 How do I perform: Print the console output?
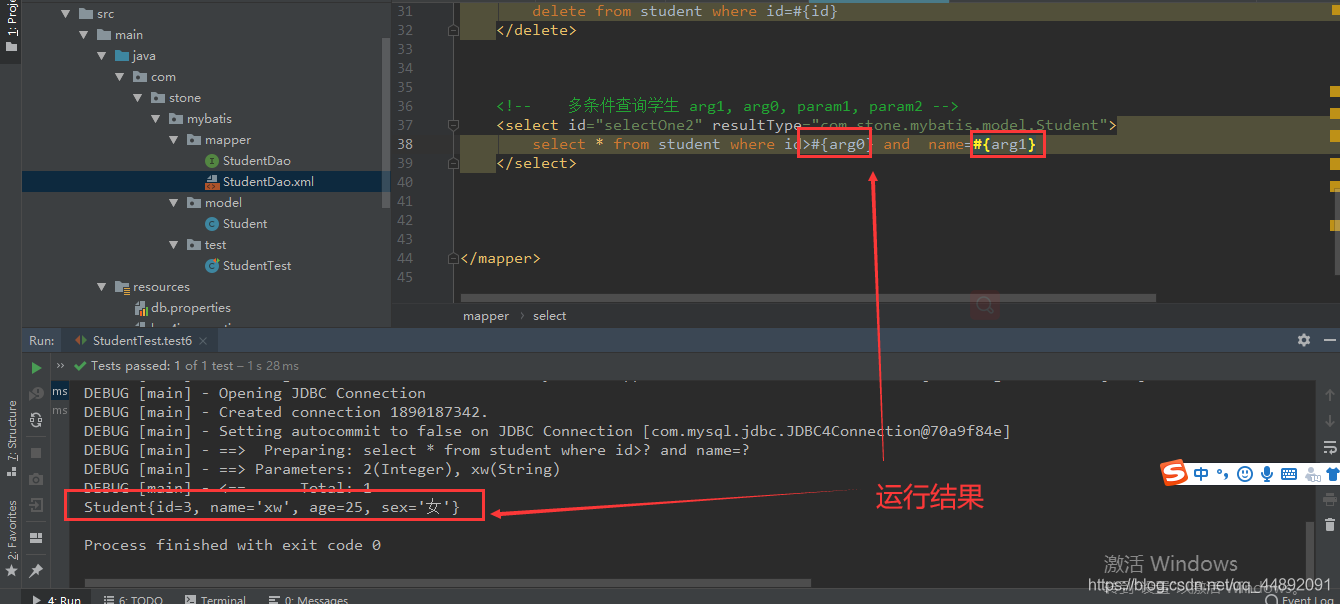tap(1330, 498)
